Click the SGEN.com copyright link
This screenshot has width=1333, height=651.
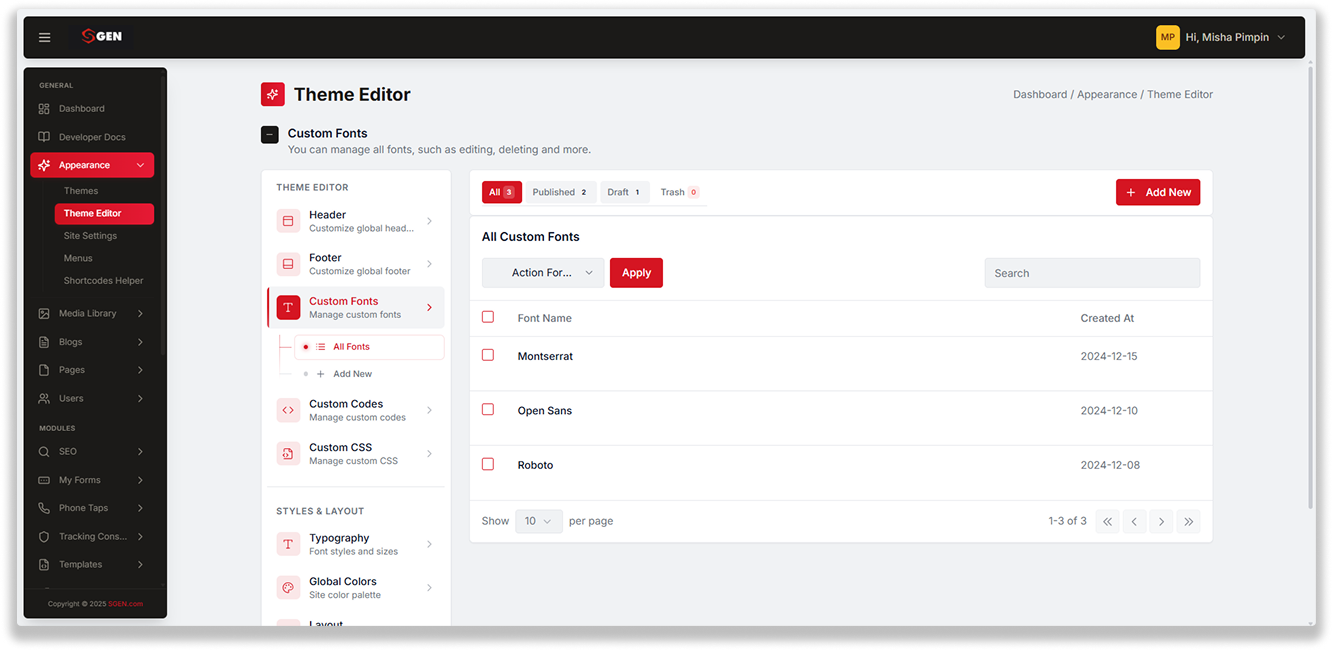[x=126, y=604]
